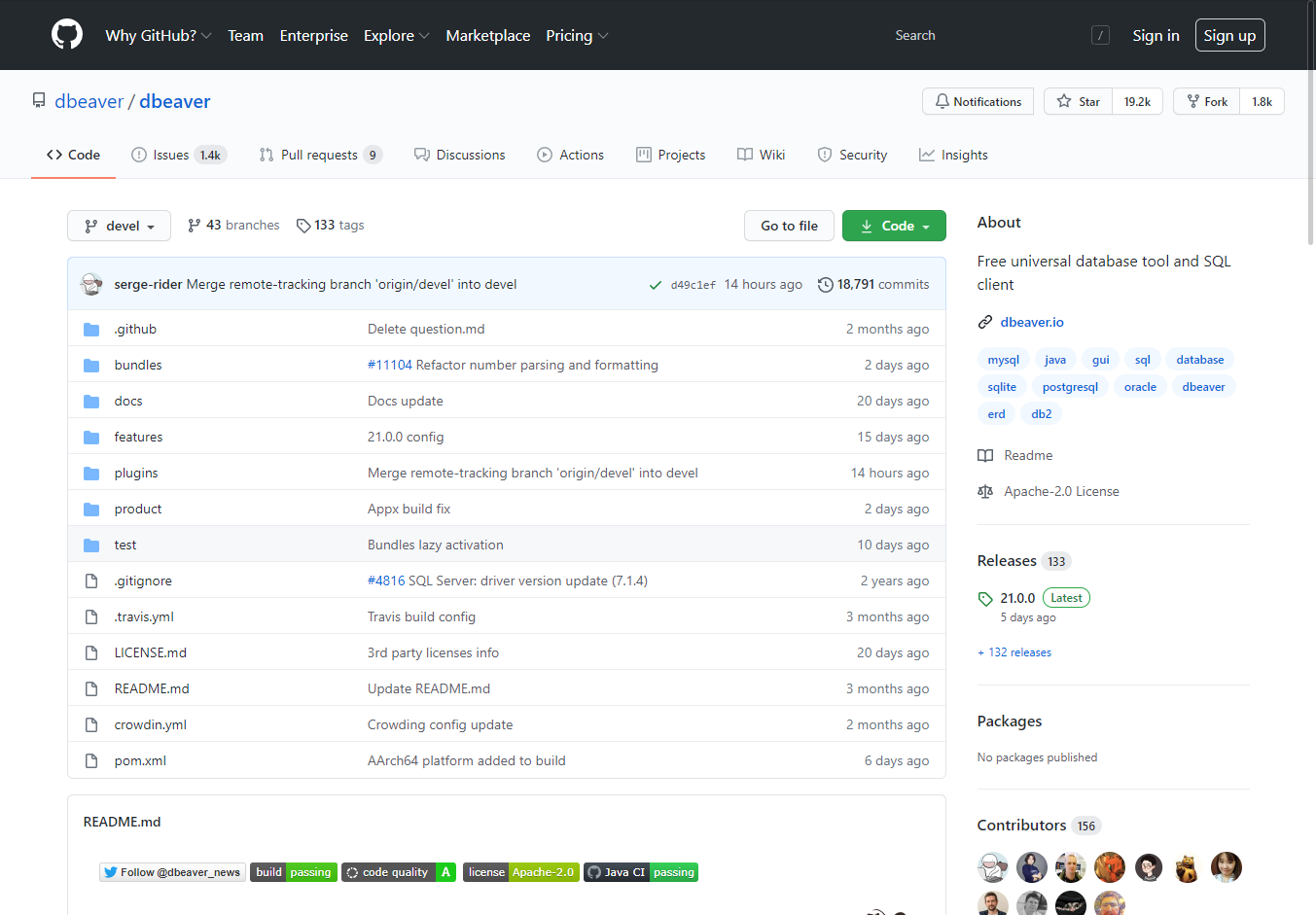The image size is (1316, 915).
Task: Click the license scale icon
Action: click(x=985, y=492)
